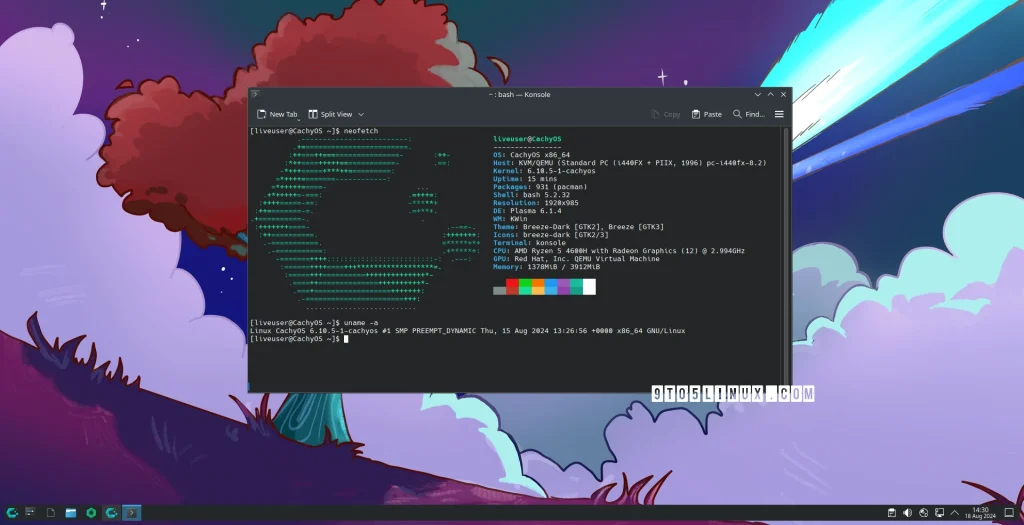Click the Copy toolbar button
The height and width of the screenshot is (525, 1024).
[665, 114]
